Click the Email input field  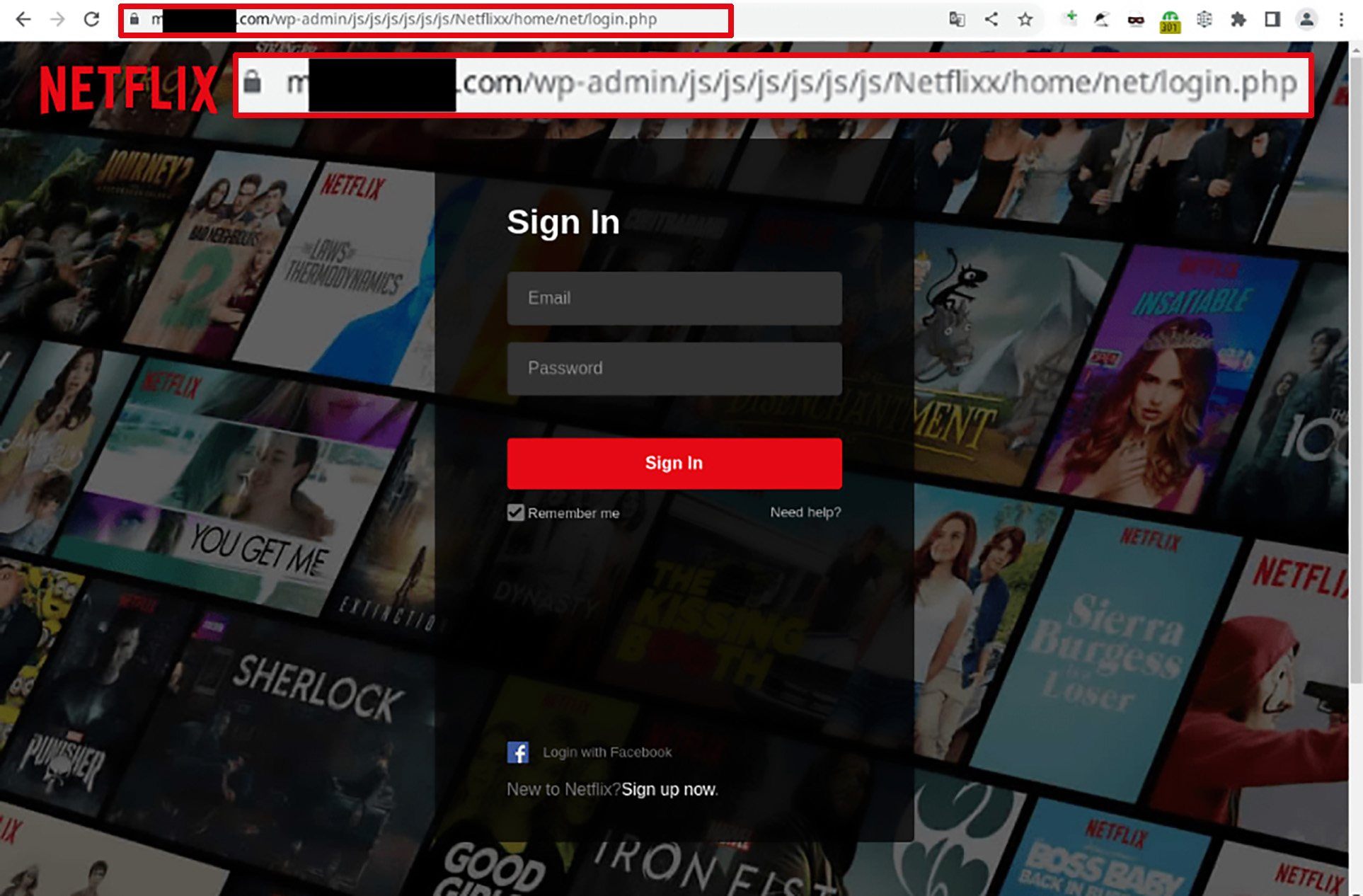point(673,298)
